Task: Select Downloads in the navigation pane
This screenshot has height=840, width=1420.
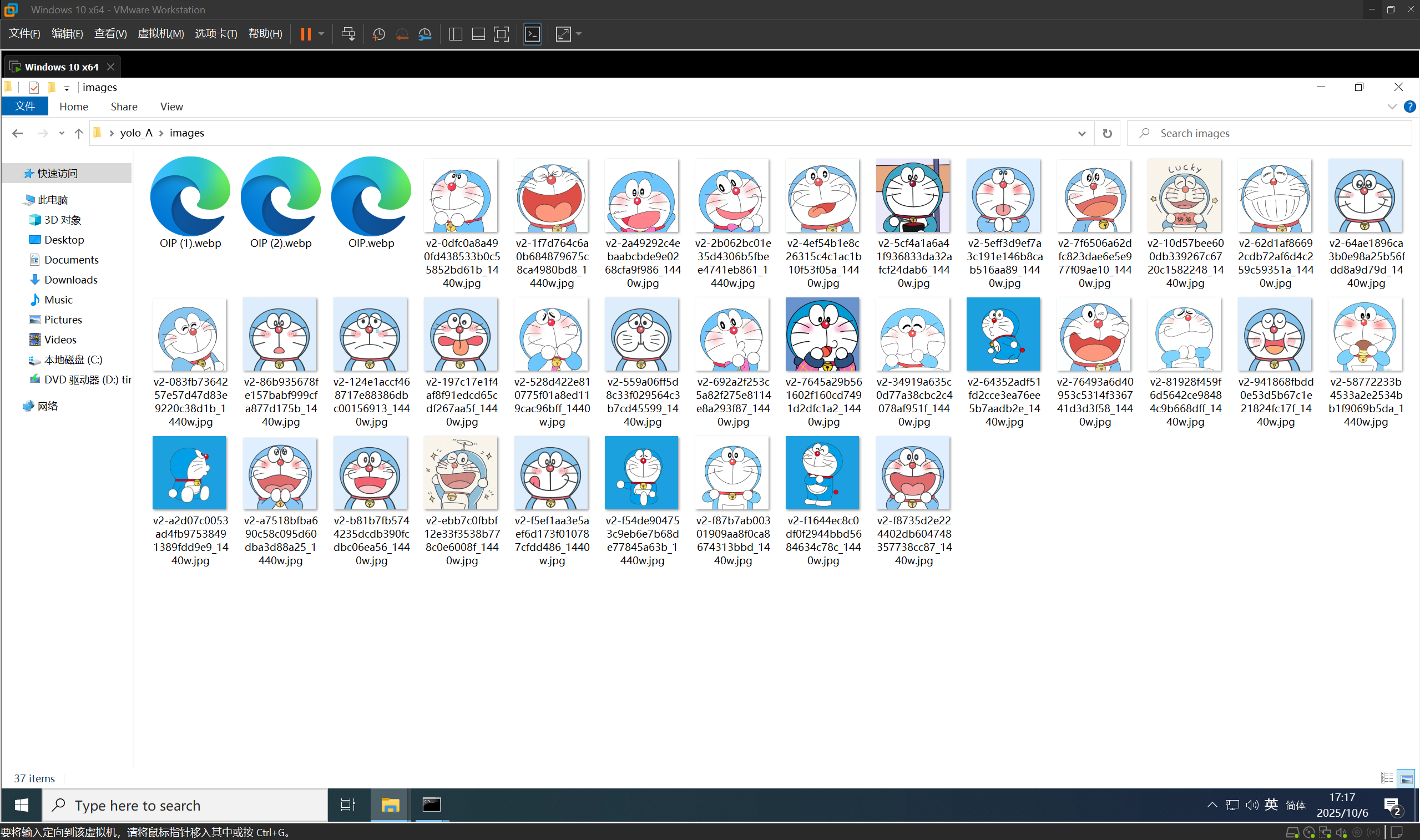Action: [x=70, y=280]
